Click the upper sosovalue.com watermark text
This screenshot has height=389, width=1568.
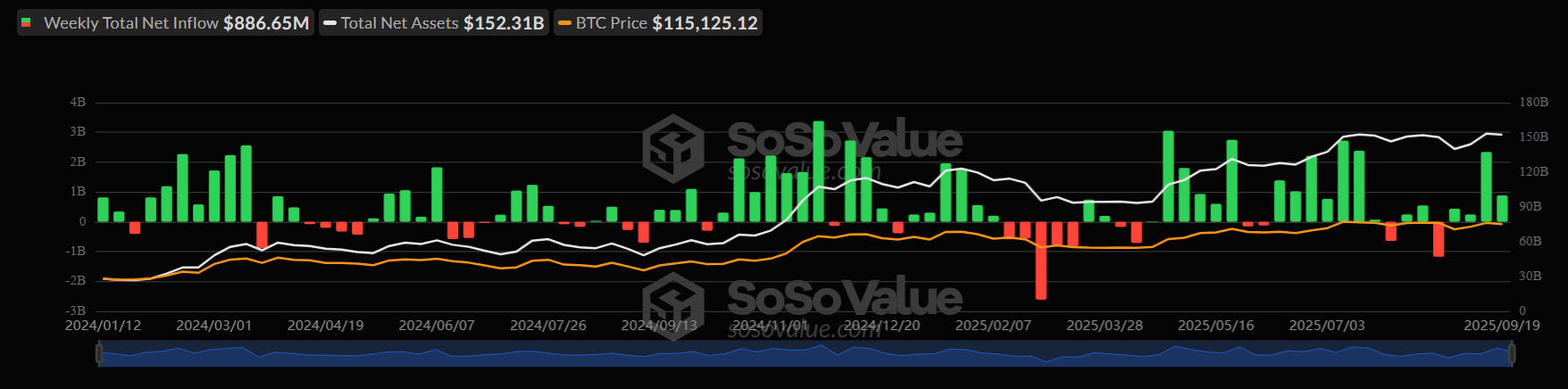click(x=804, y=171)
